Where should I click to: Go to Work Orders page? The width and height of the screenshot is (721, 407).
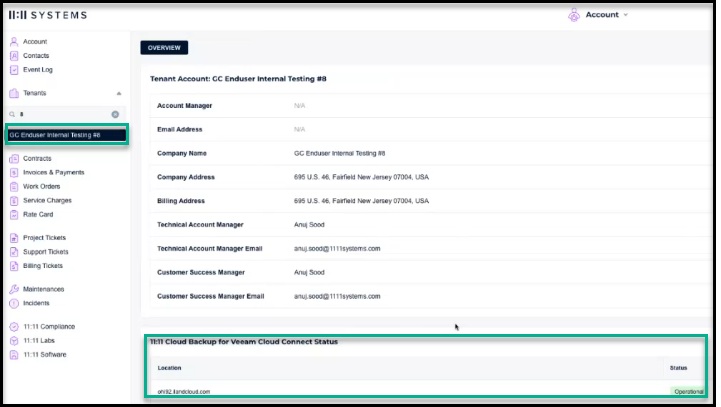point(41,187)
